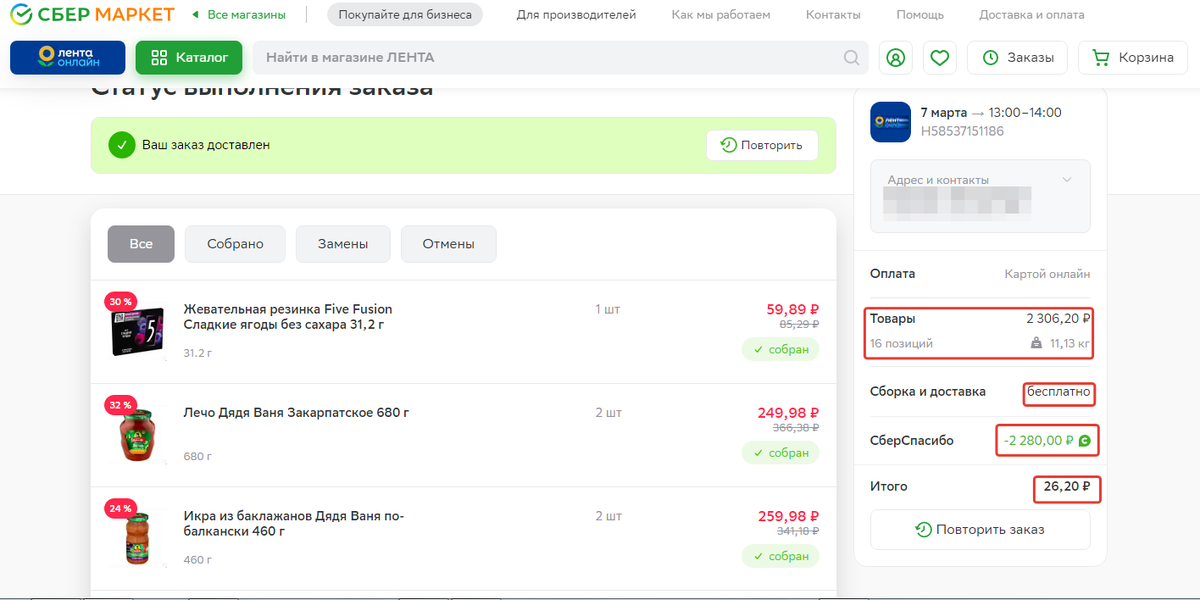Viewport: 1200px width, 600px height.
Task: Click the Повторить button in the green banner
Action: 762,145
